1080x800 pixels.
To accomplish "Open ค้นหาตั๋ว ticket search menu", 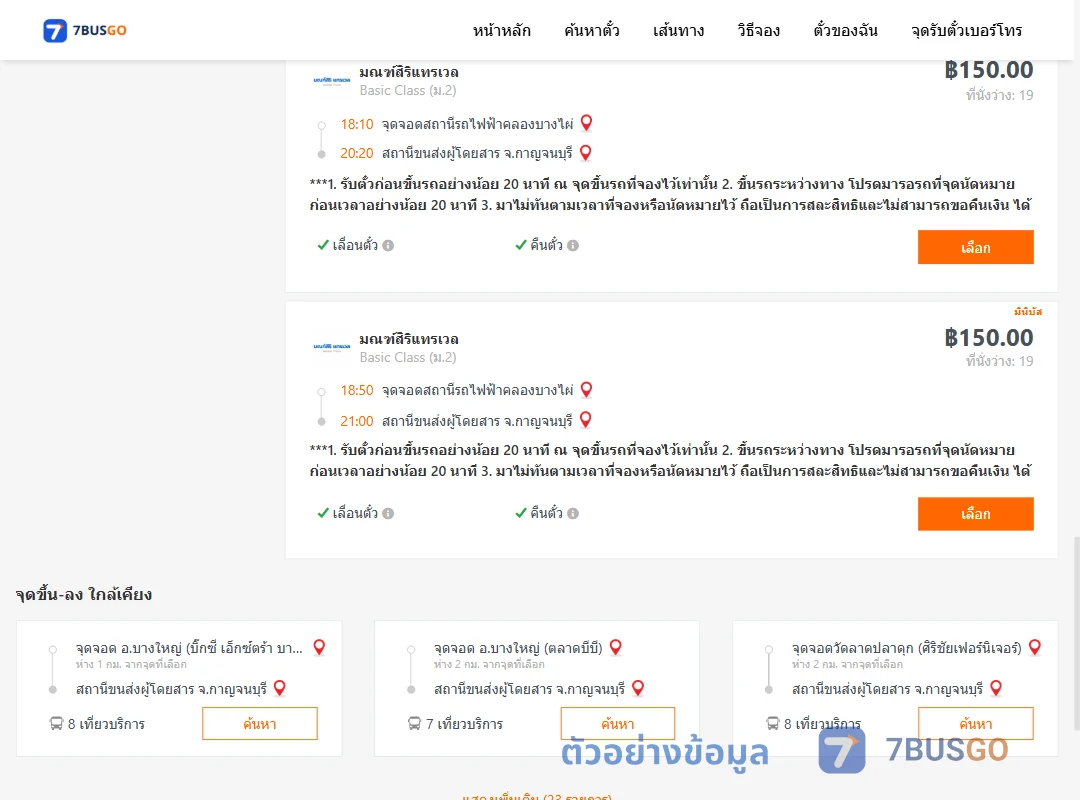I will point(592,30).
